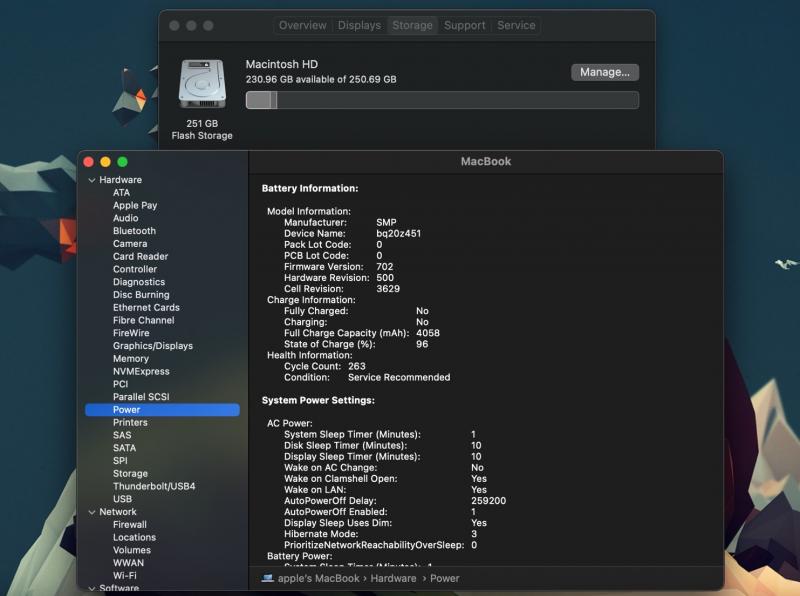Click "251 GB Flash Storage" label
Screen dimensions: 800x596
pyautogui.click(x=202, y=130)
